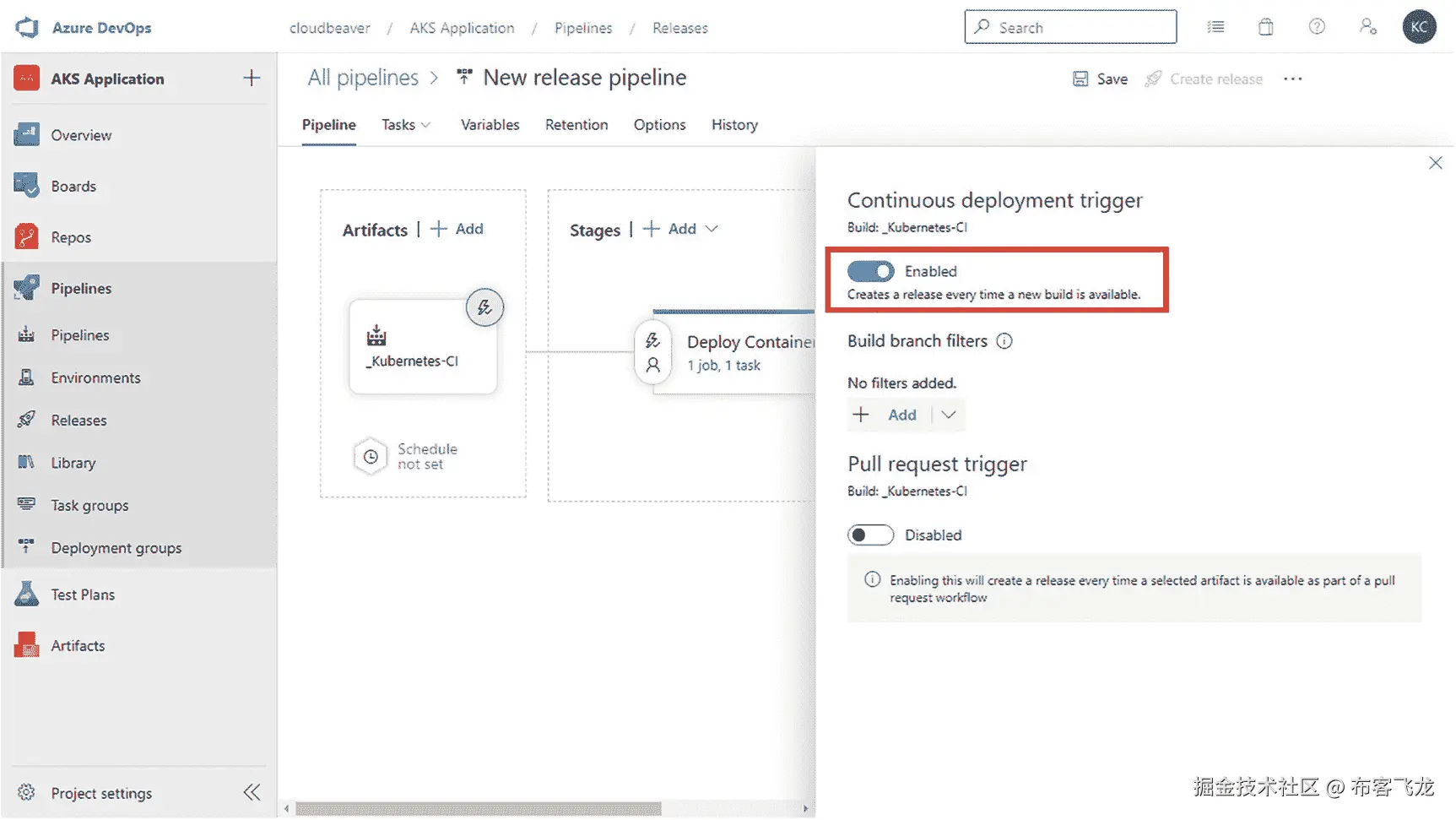Screen dimensions: 1456x820
Task: Click the Save button
Action: tap(1100, 79)
